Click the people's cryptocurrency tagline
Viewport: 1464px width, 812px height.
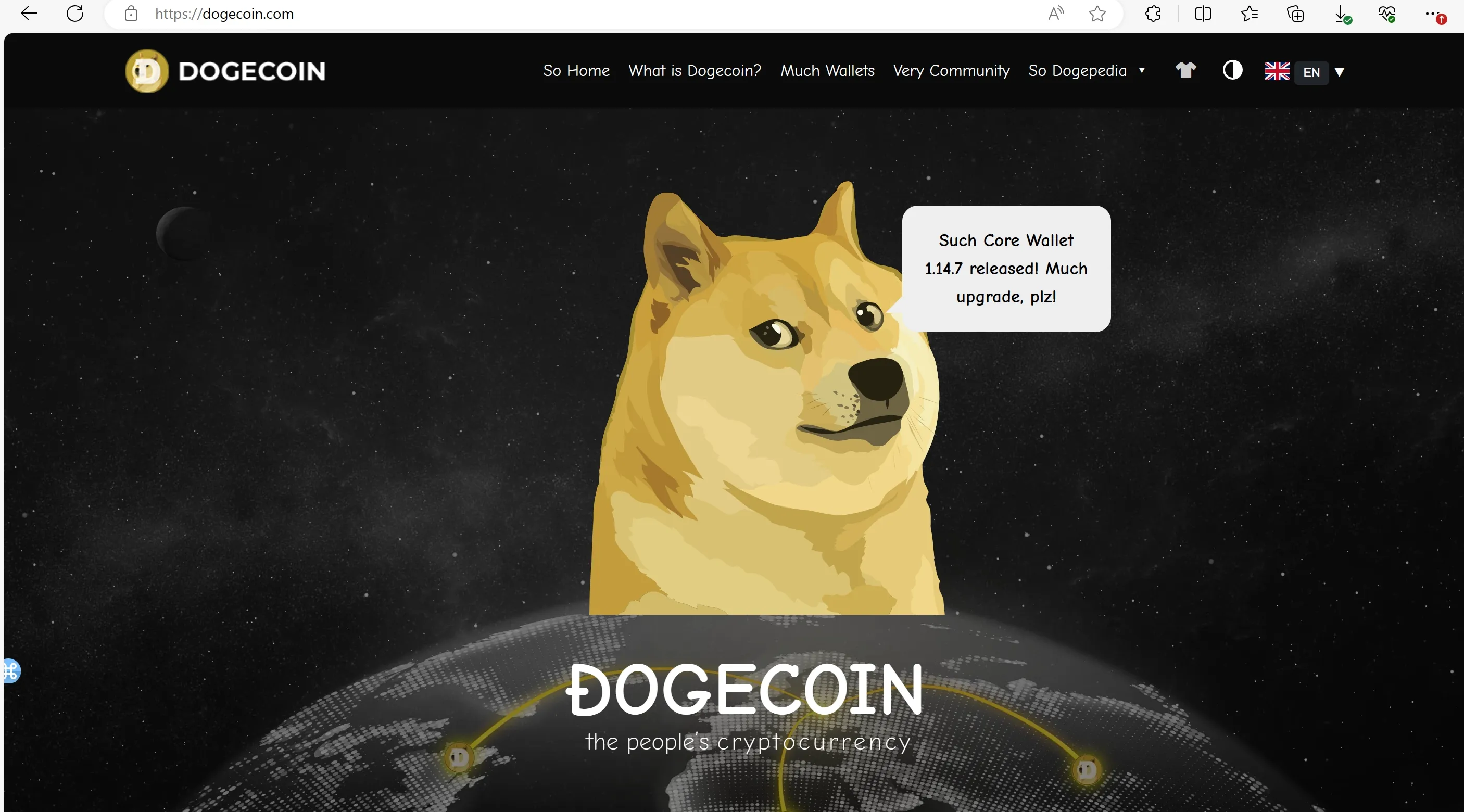point(748,742)
